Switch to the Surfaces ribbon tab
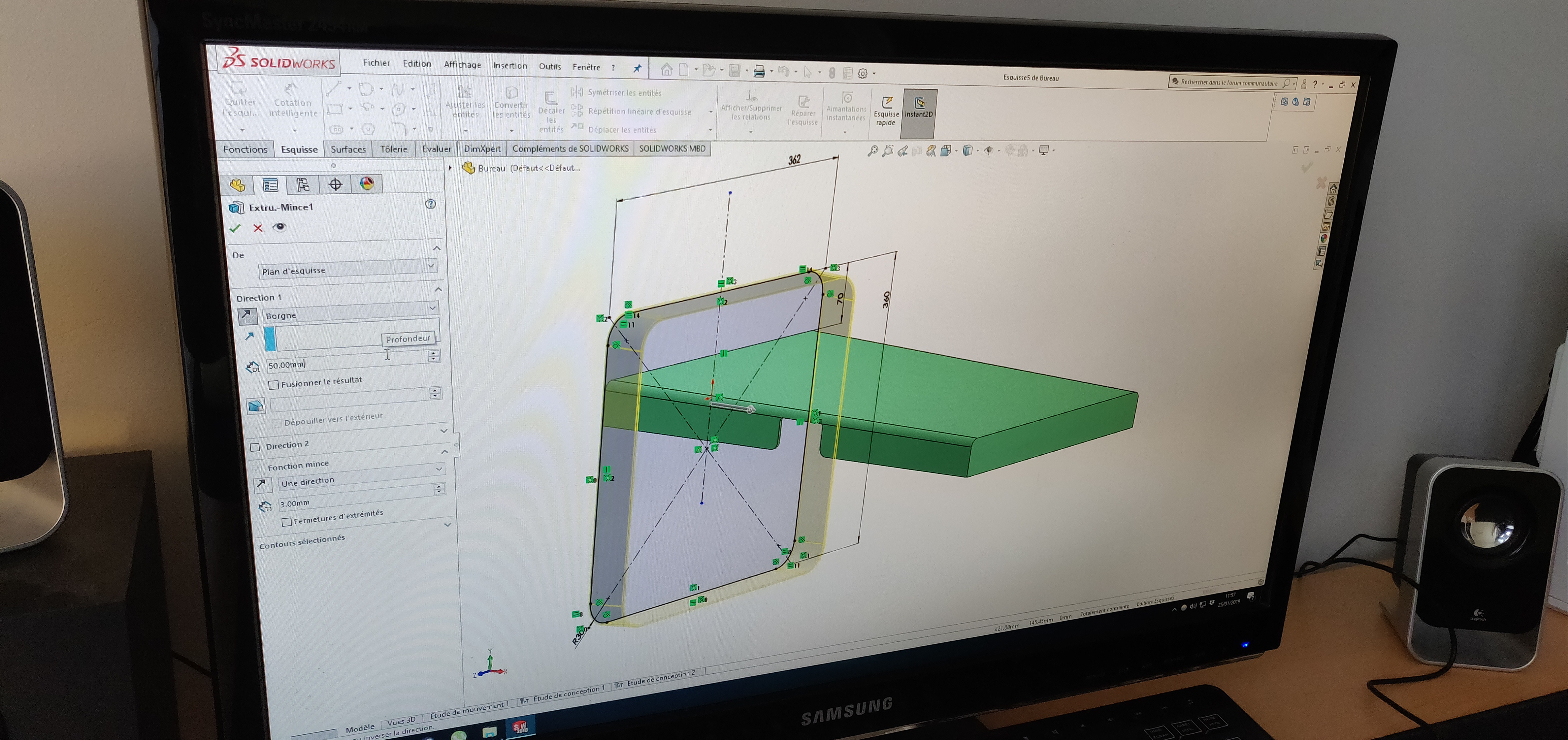The height and width of the screenshot is (740, 1568). [348, 149]
